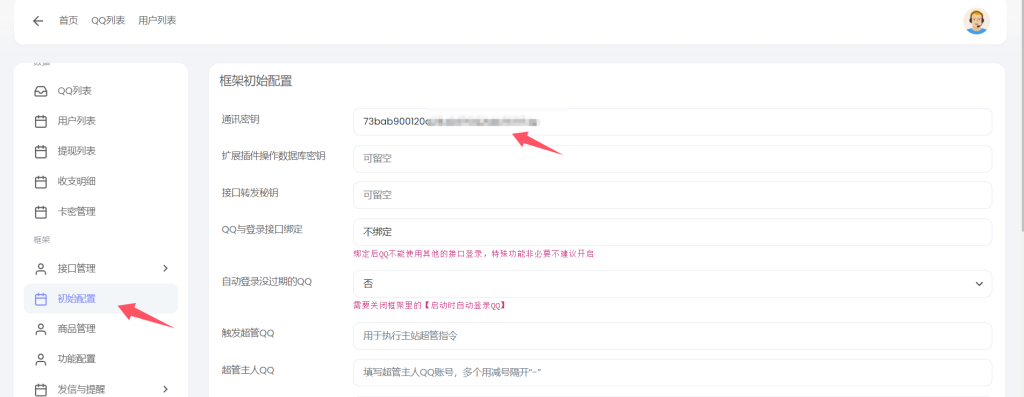
Task: Click the pink hint starting 绑定后QQ不能使用
Action: point(473,253)
